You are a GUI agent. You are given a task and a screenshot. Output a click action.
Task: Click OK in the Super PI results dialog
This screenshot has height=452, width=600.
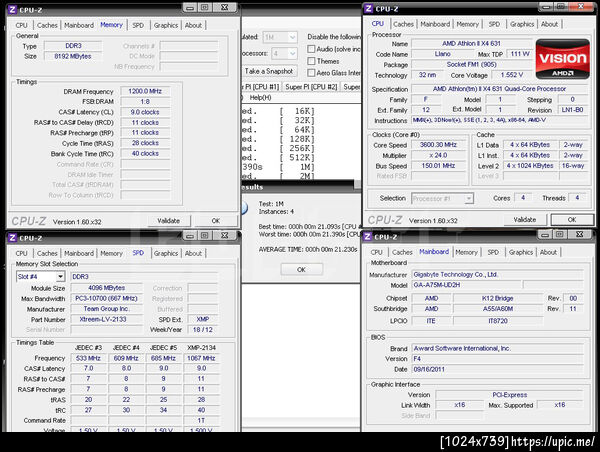(301, 269)
